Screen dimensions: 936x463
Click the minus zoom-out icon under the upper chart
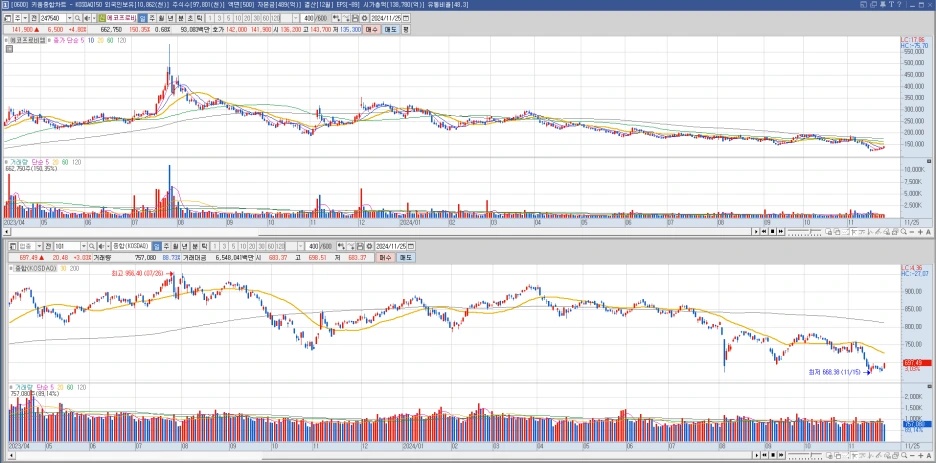pos(912,232)
